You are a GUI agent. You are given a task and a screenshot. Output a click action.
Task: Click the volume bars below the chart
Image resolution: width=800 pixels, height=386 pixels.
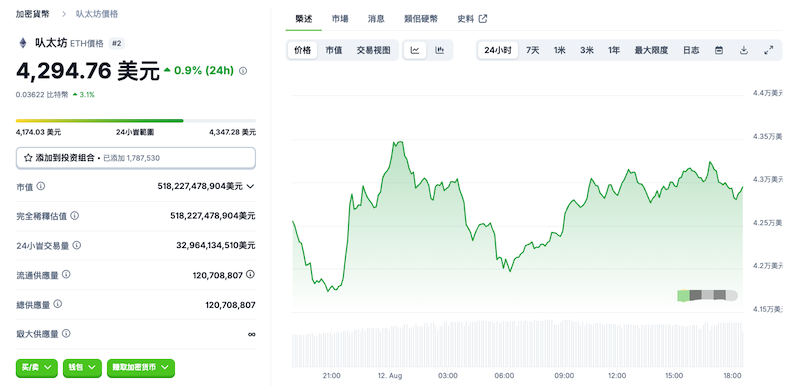coord(517,343)
